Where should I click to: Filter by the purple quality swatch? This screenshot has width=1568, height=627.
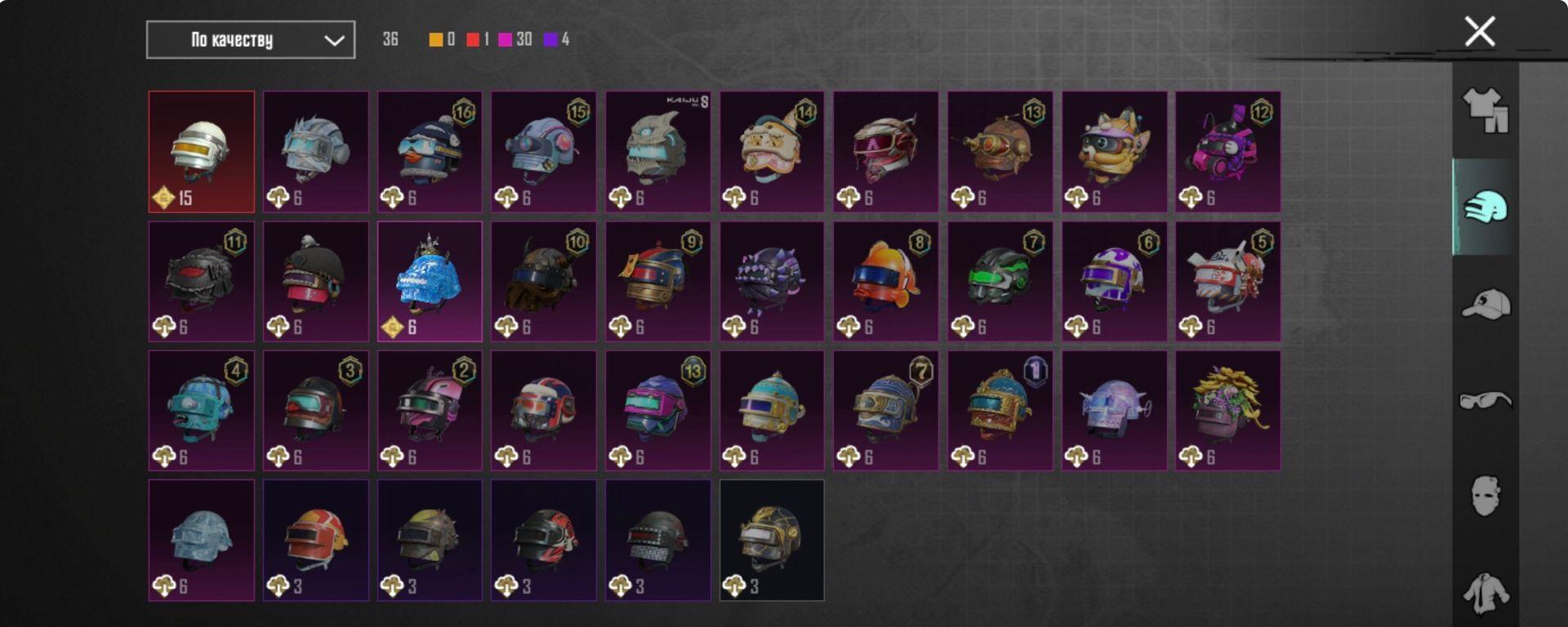(x=550, y=39)
